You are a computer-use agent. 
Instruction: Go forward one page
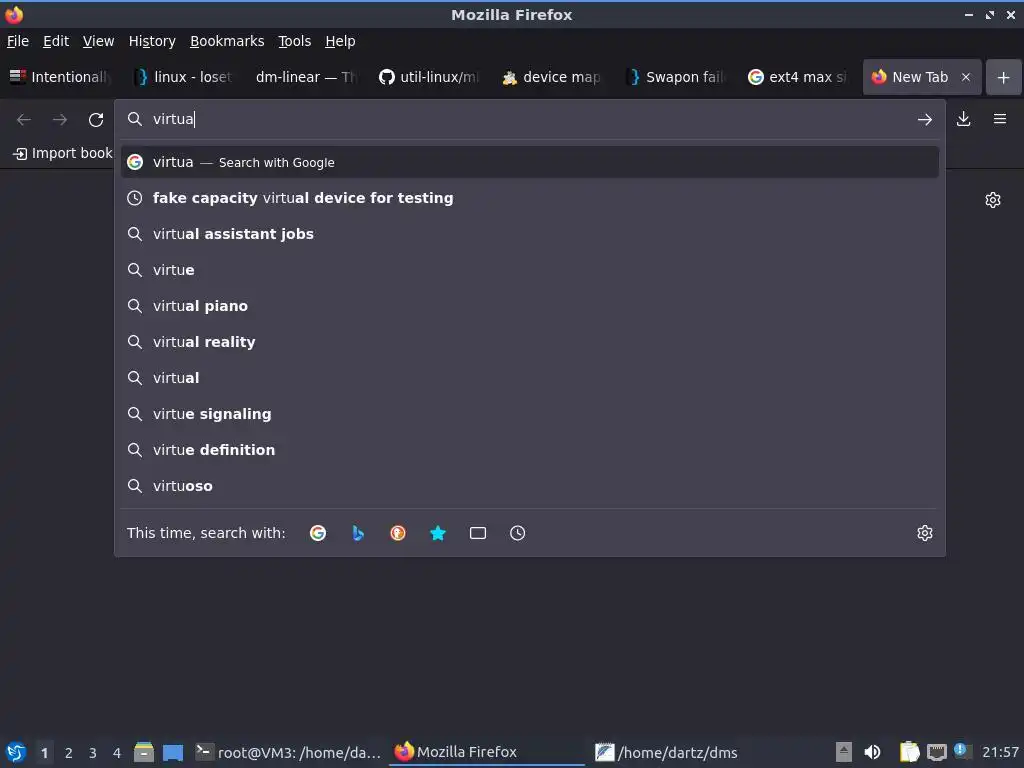[60, 120]
